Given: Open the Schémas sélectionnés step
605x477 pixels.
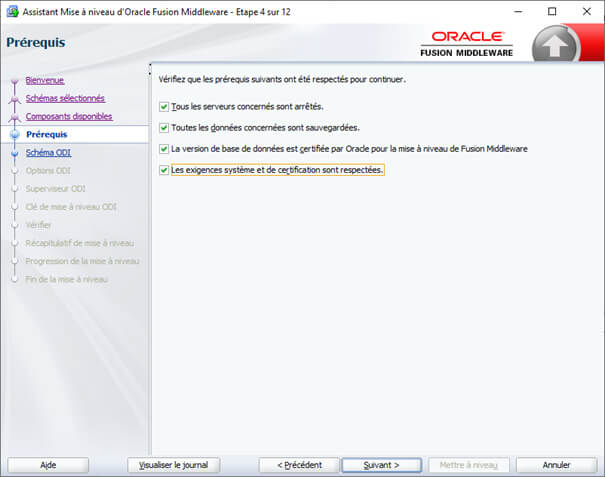Looking at the screenshot, I should point(65,98).
